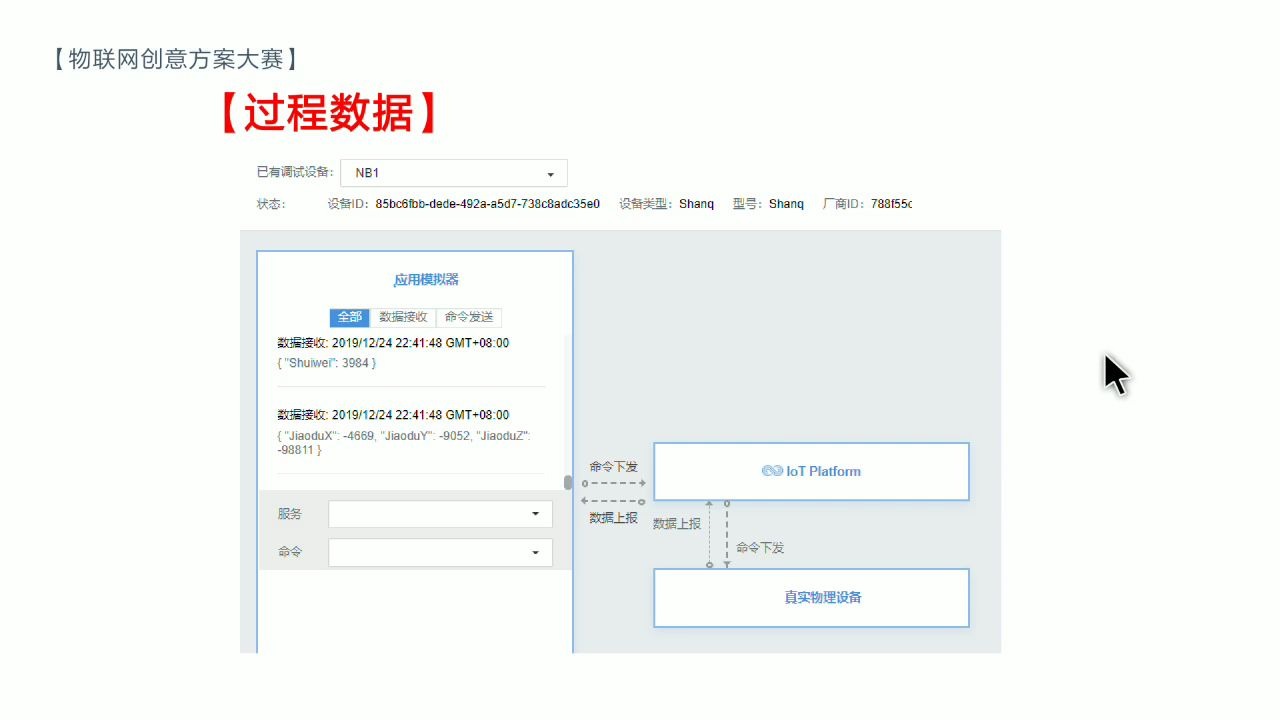
Task: Click the arrow of the NB1 device selector
Action: click(x=550, y=175)
